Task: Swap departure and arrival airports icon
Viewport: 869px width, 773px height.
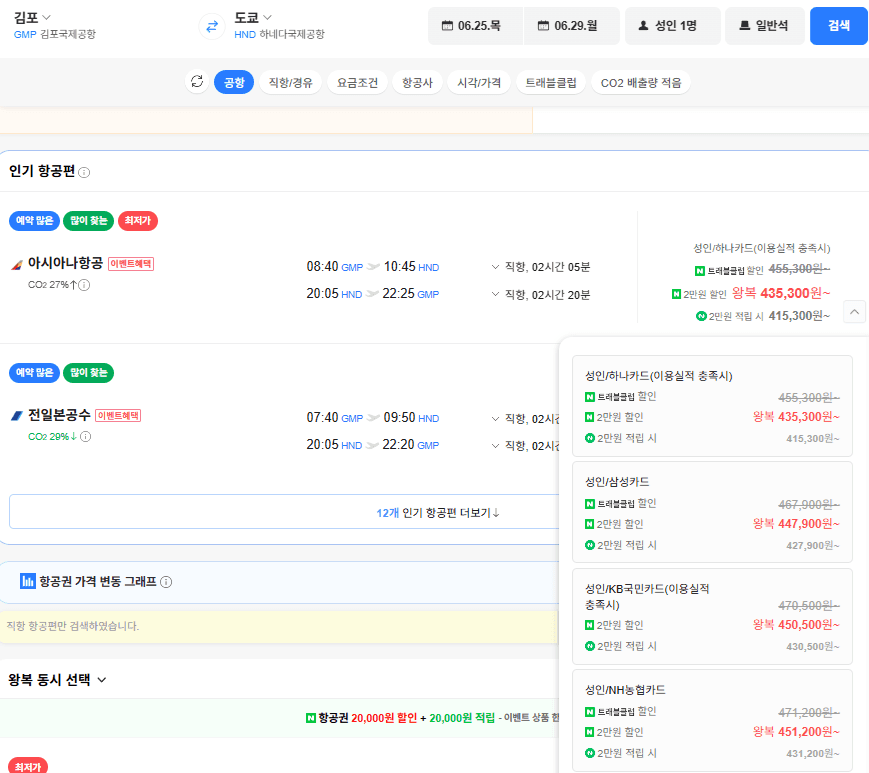Action: [x=212, y=26]
